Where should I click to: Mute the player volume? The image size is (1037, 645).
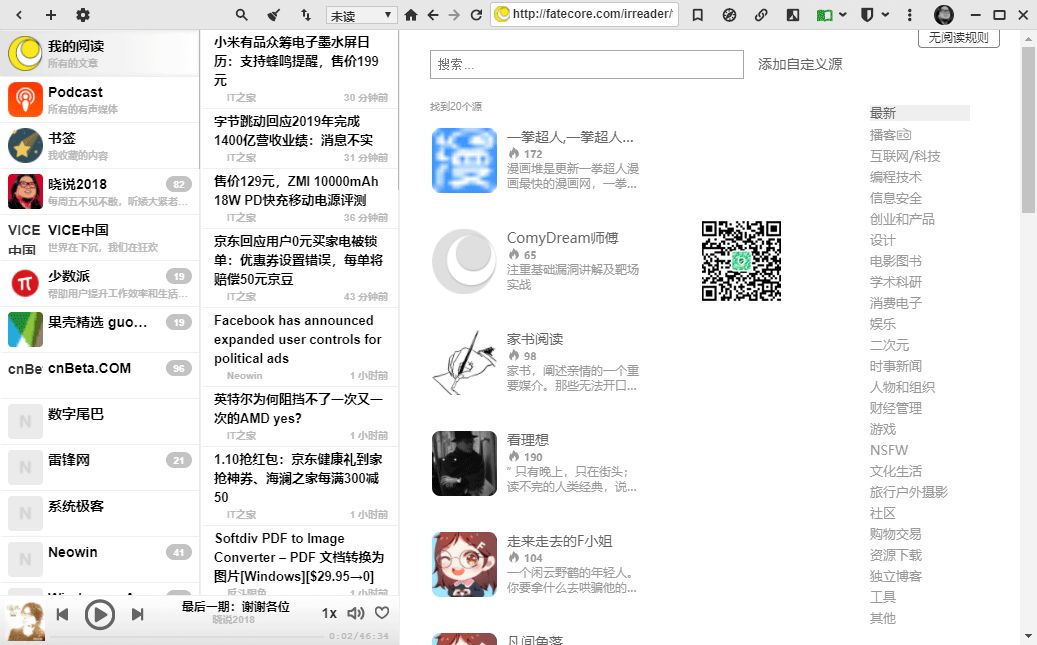coord(356,613)
